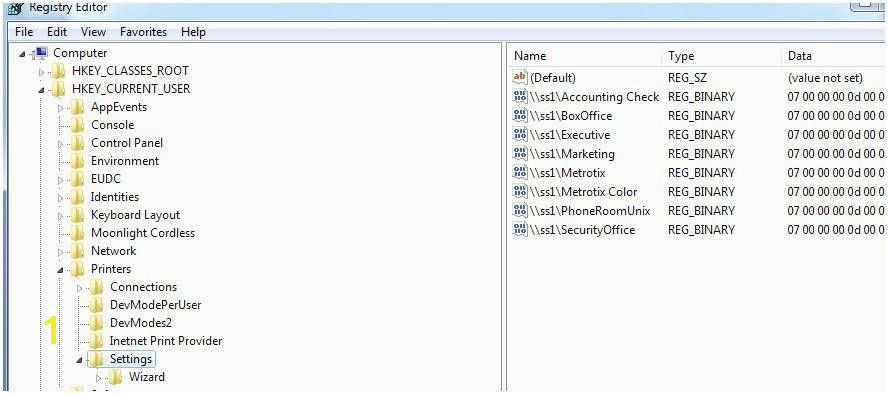Click the HKEY_CLASSES_ROOT folder icon

(58, 71)
